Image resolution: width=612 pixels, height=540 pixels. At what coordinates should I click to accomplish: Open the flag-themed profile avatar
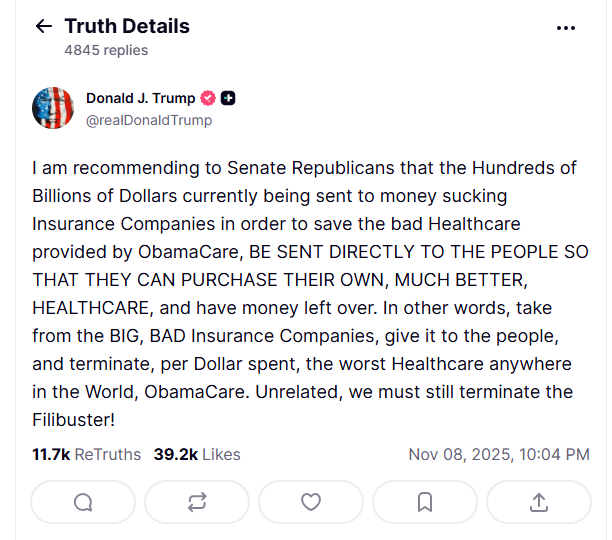[x=53, y=108]
